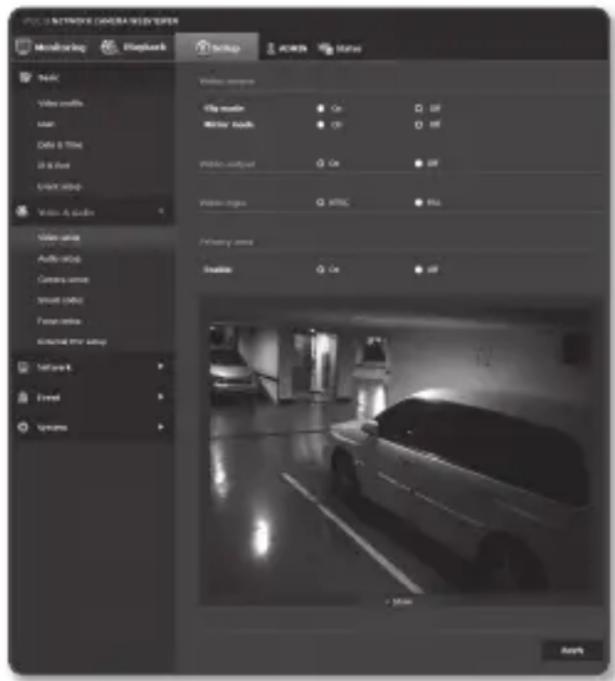Image resolution: width=615 pixels, height=681 pixels.
Task: Open Video profile under Basic
Action: [60, 103]
